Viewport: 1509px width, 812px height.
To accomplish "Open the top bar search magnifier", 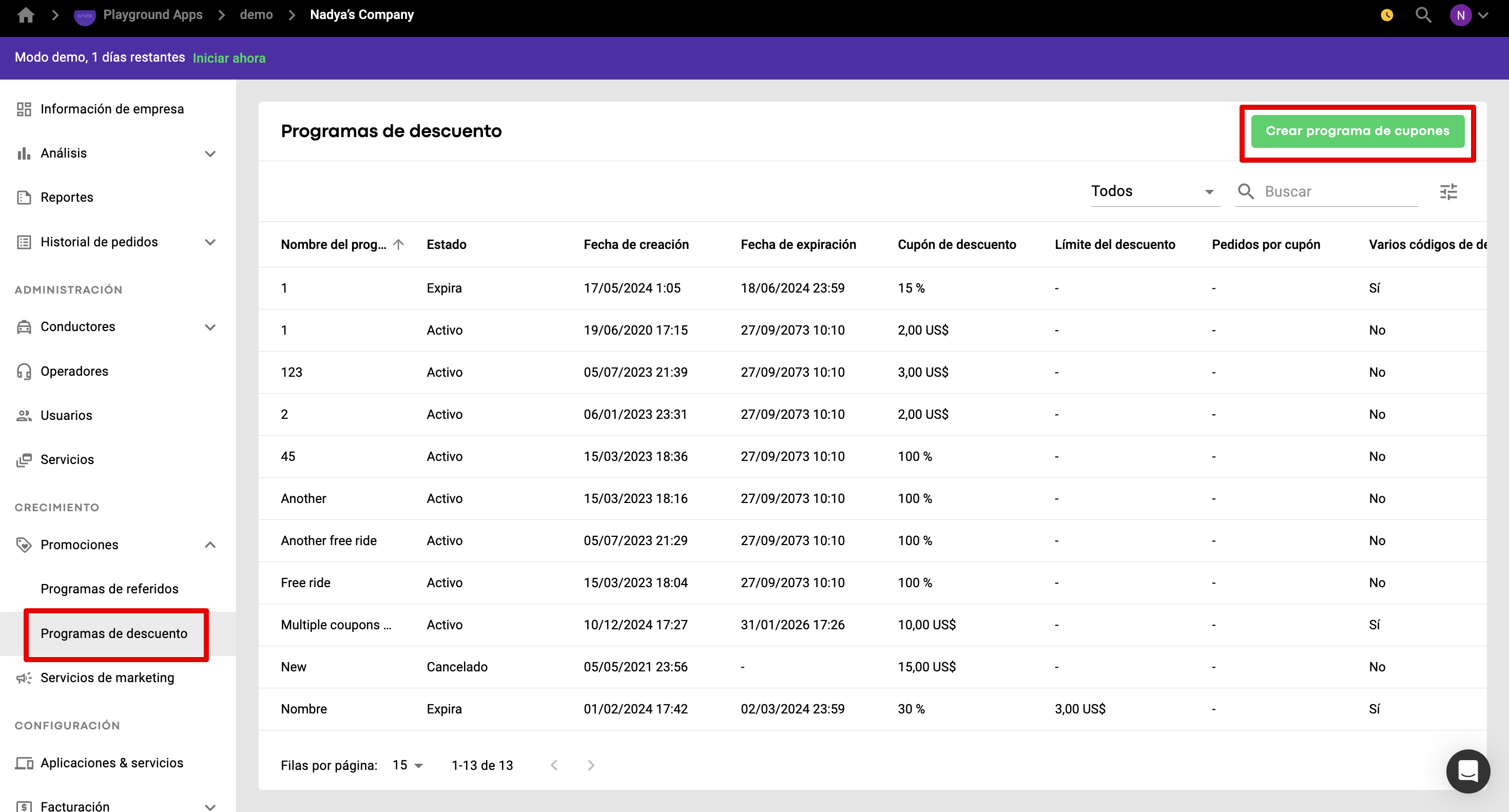I will click(1423, 15).
